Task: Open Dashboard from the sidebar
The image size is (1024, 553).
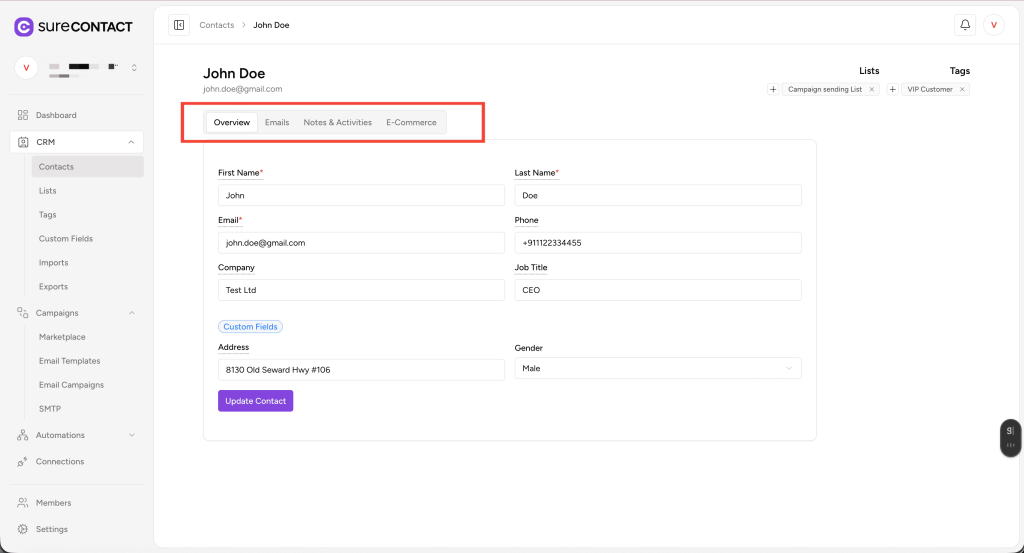Action: click(56, 115)
